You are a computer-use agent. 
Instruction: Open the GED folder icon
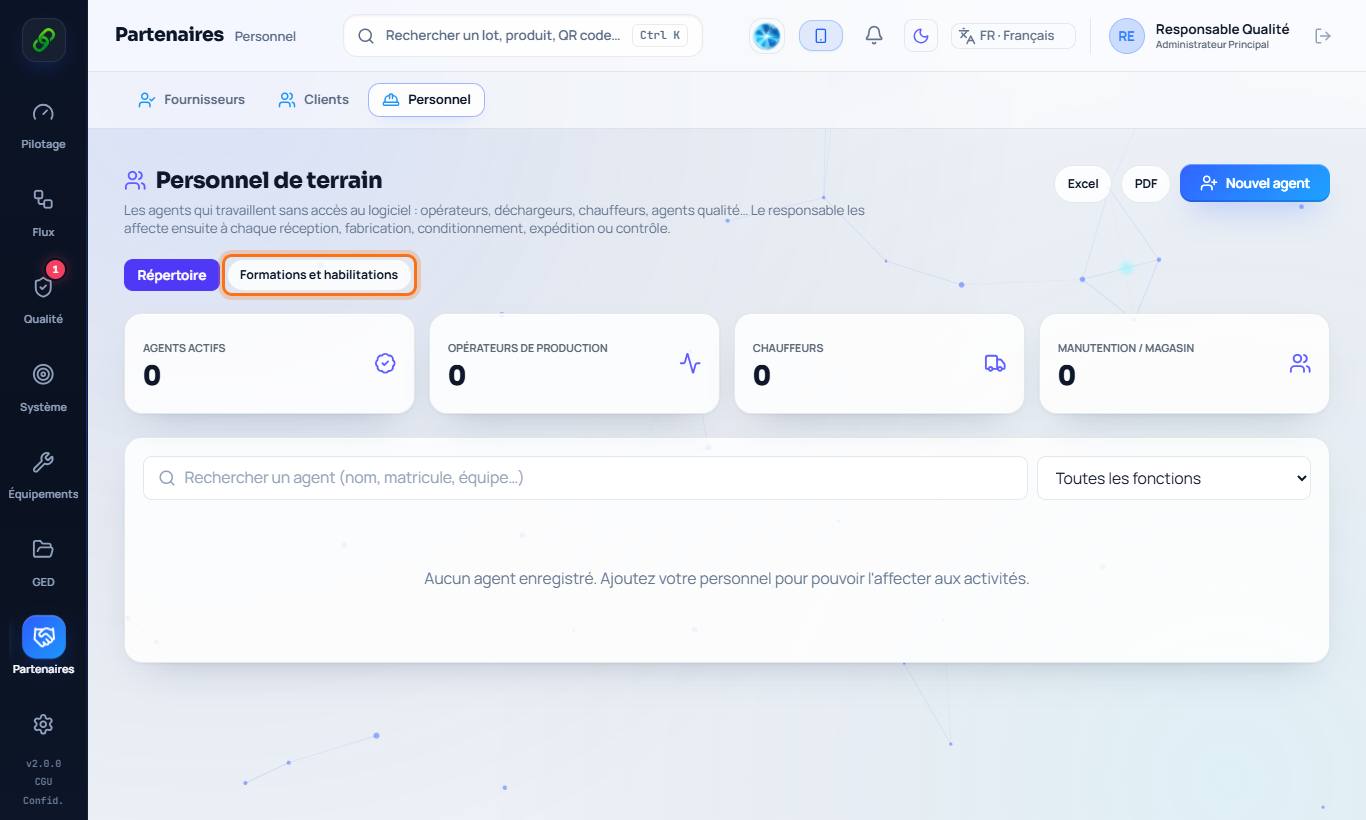[x=43, y=549]
